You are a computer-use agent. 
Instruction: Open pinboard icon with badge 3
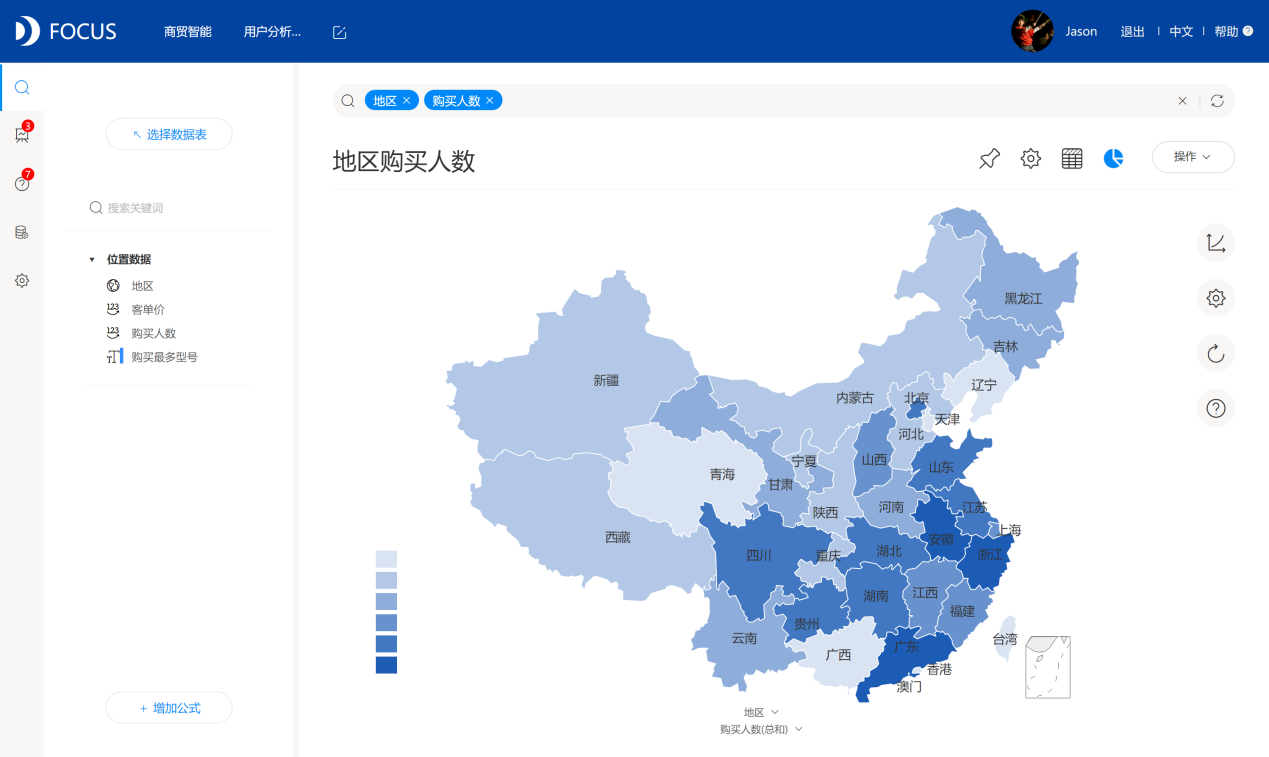click(x=22, y=135)
